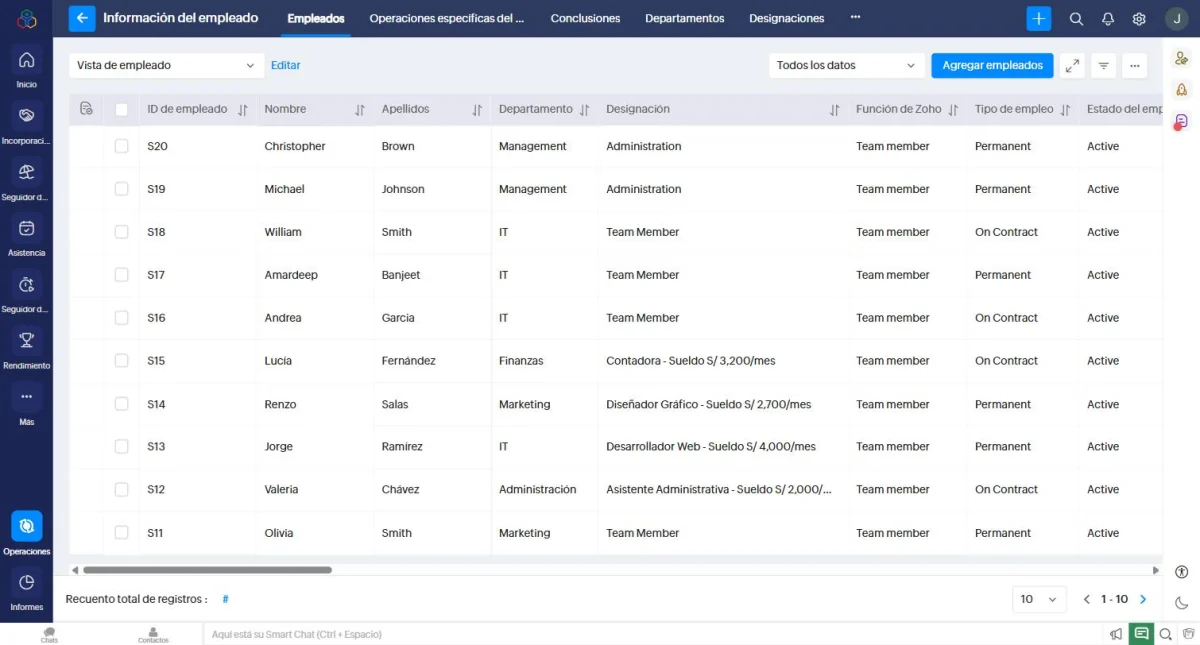The image size is (1200, 645).
Task: Check the row for S13 Jorge
Action: [121, 447]
